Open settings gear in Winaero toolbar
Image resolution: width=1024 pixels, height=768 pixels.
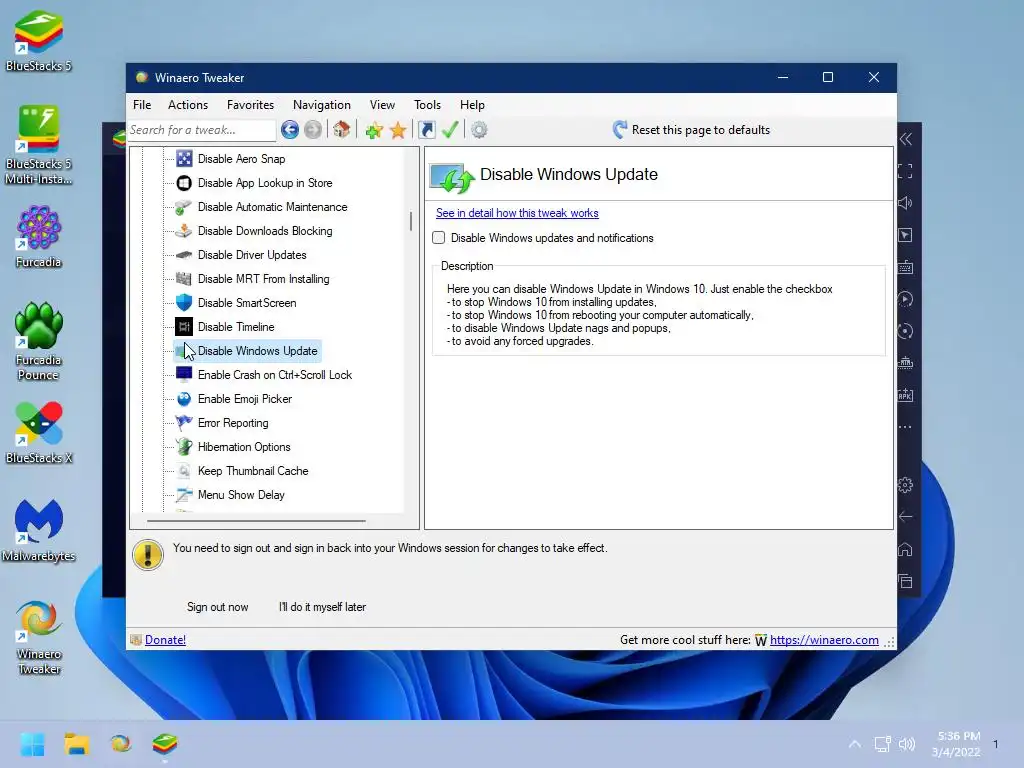point(479,130)
